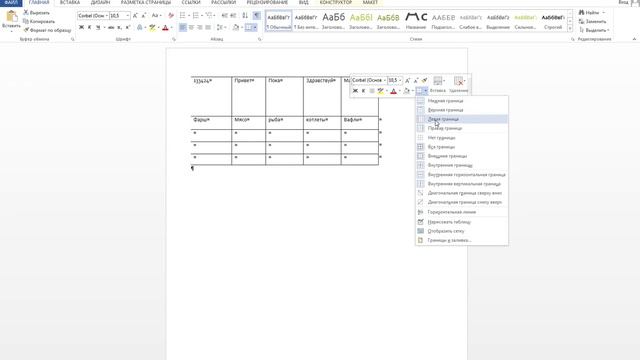Align text right in ribbon
640x360 pixels.
click(x=200, y=27)
